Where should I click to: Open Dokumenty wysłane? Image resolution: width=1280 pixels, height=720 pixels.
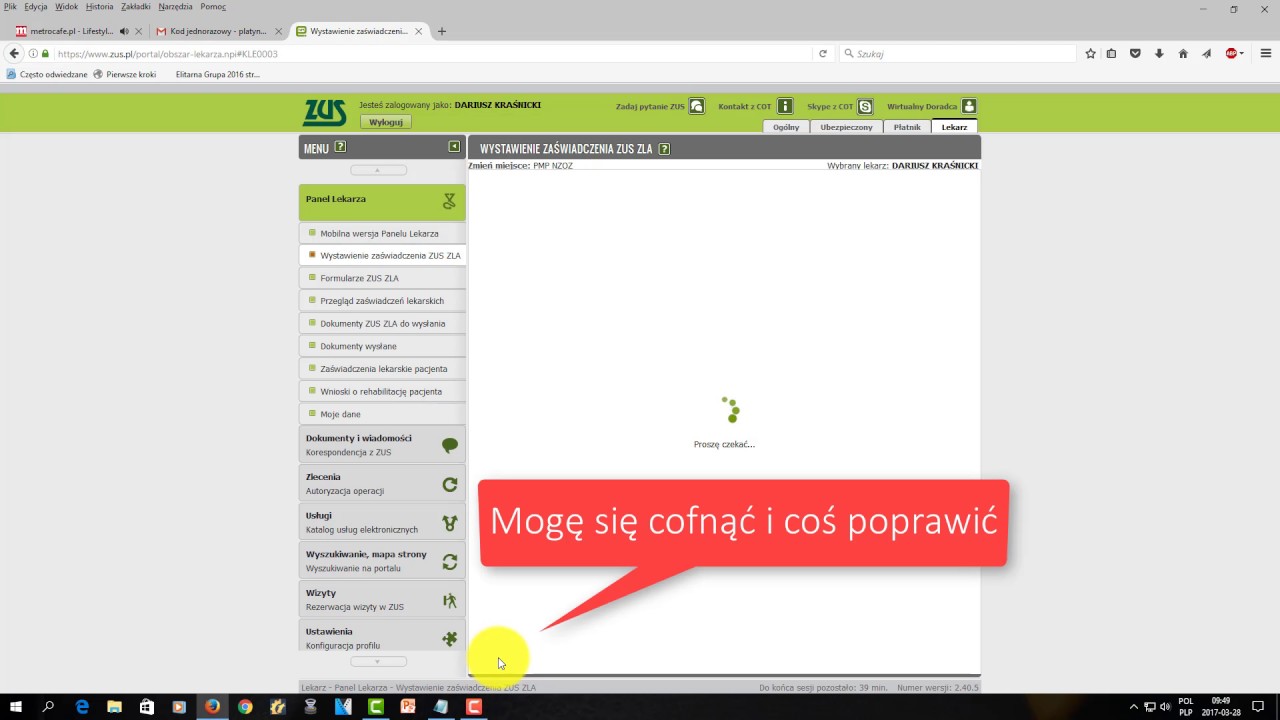pos(382,346)
